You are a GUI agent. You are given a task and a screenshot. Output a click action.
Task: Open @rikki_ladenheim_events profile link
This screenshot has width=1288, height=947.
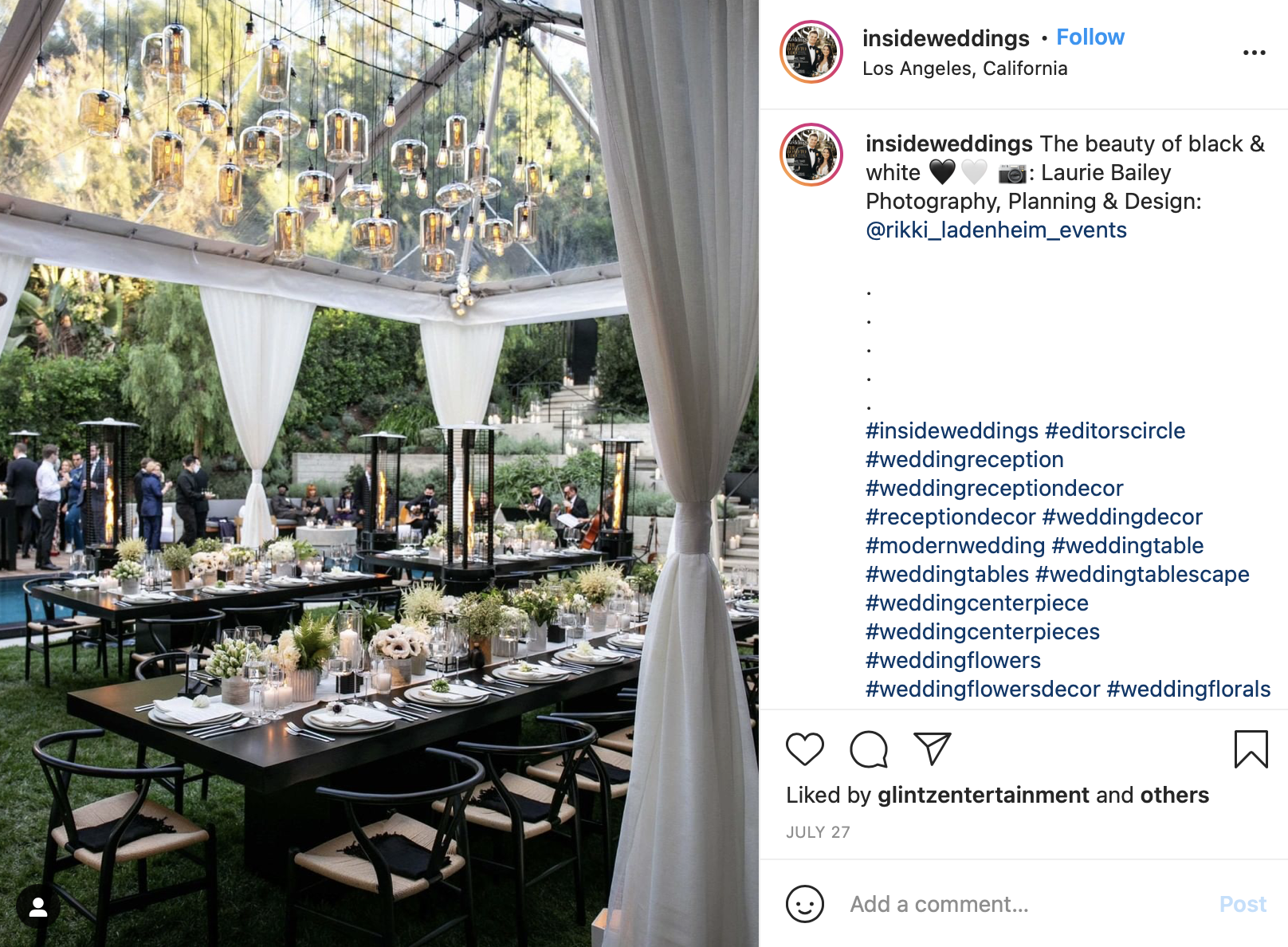(995, 230)
